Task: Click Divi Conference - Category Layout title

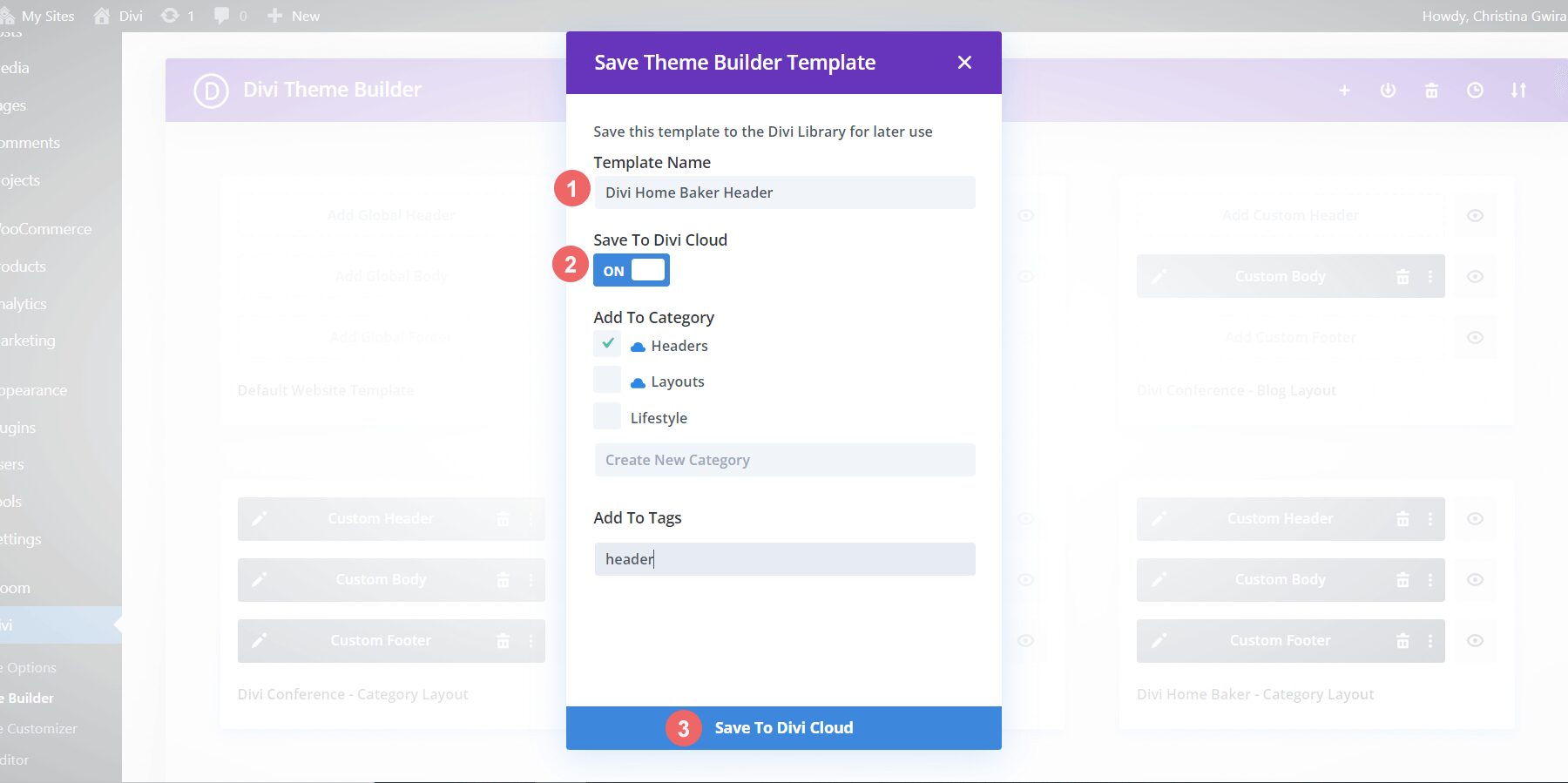Action: [x=353, y=694]
